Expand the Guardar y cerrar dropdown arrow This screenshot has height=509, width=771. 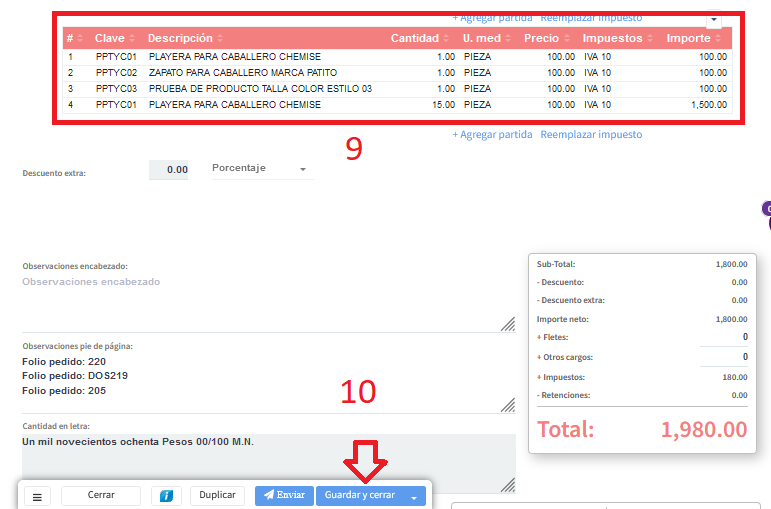coord(414,496)
